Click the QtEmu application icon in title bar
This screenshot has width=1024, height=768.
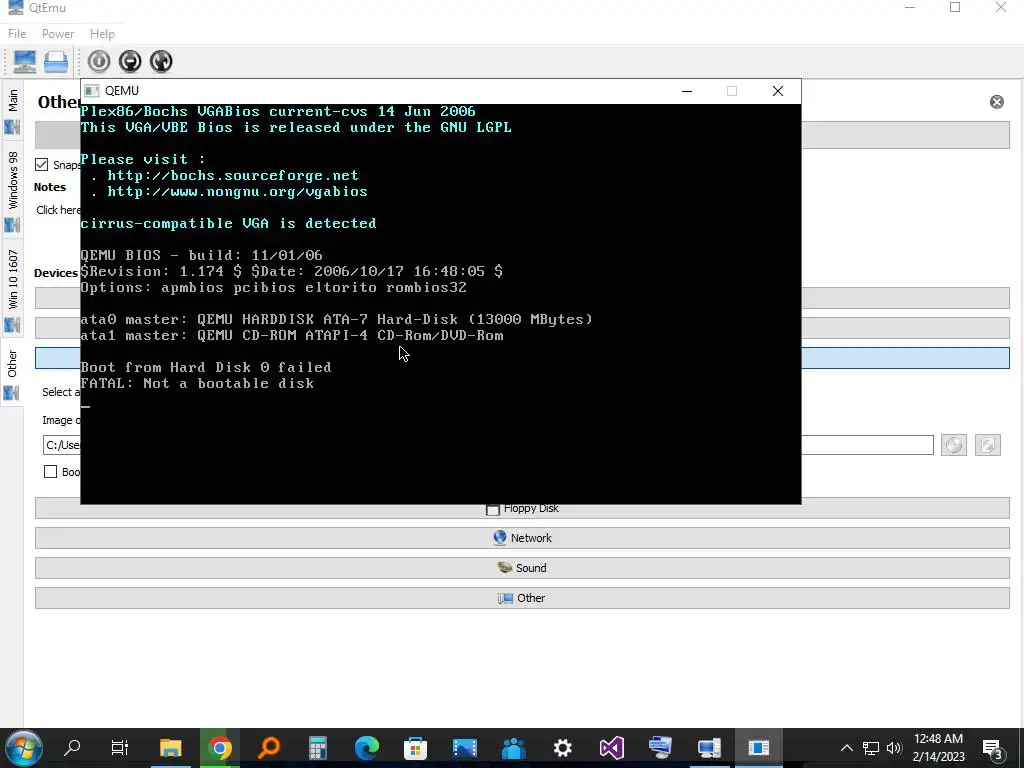click(x=14, y=7)
